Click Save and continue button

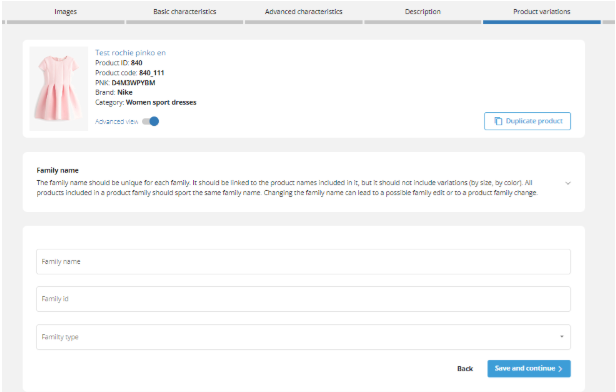[x=529, y=368]
